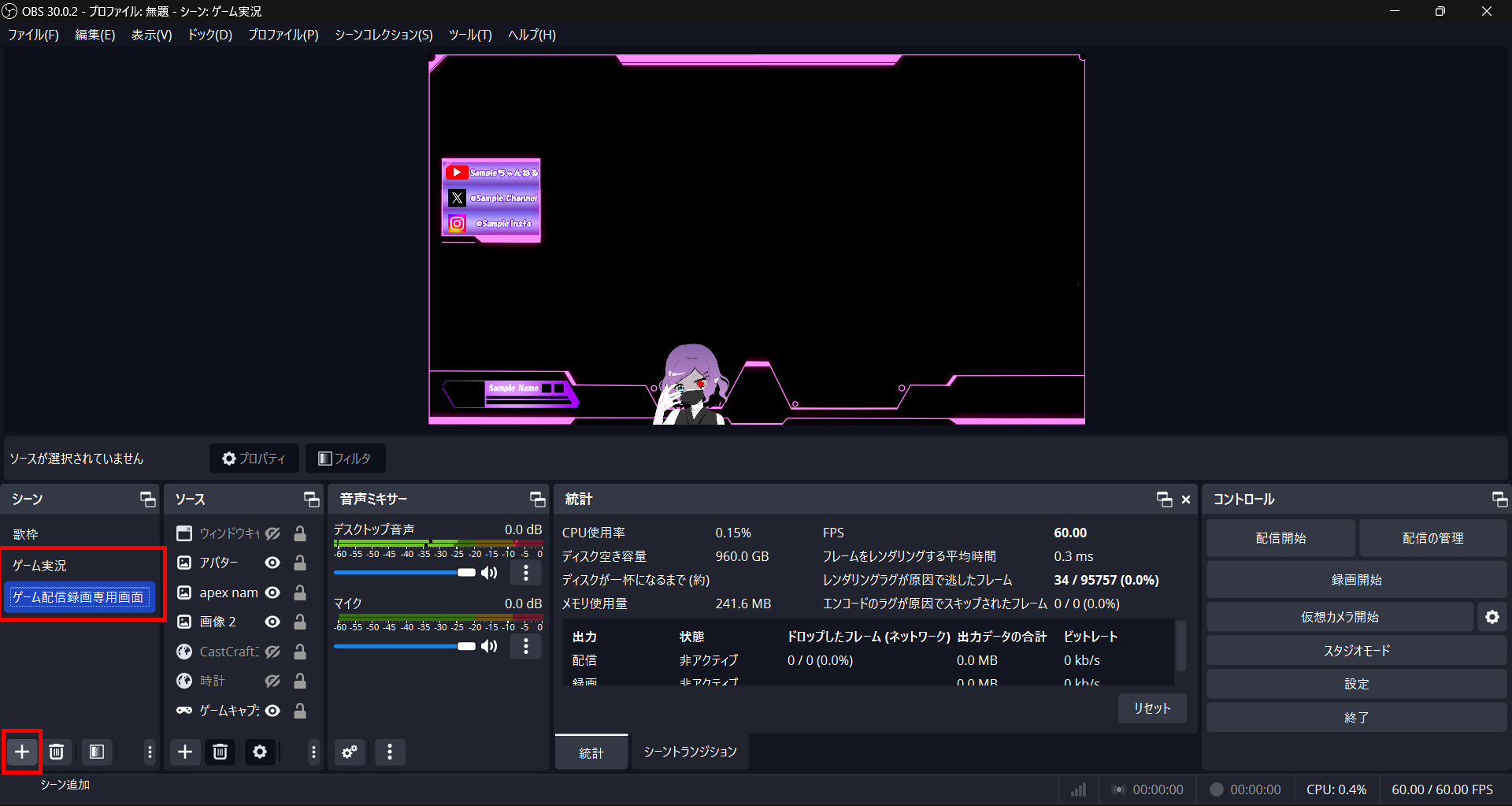This screenshot has width=1512, height=806.
Task: Open the source panel three-dot menu
Action: click(x=313, y=752)
